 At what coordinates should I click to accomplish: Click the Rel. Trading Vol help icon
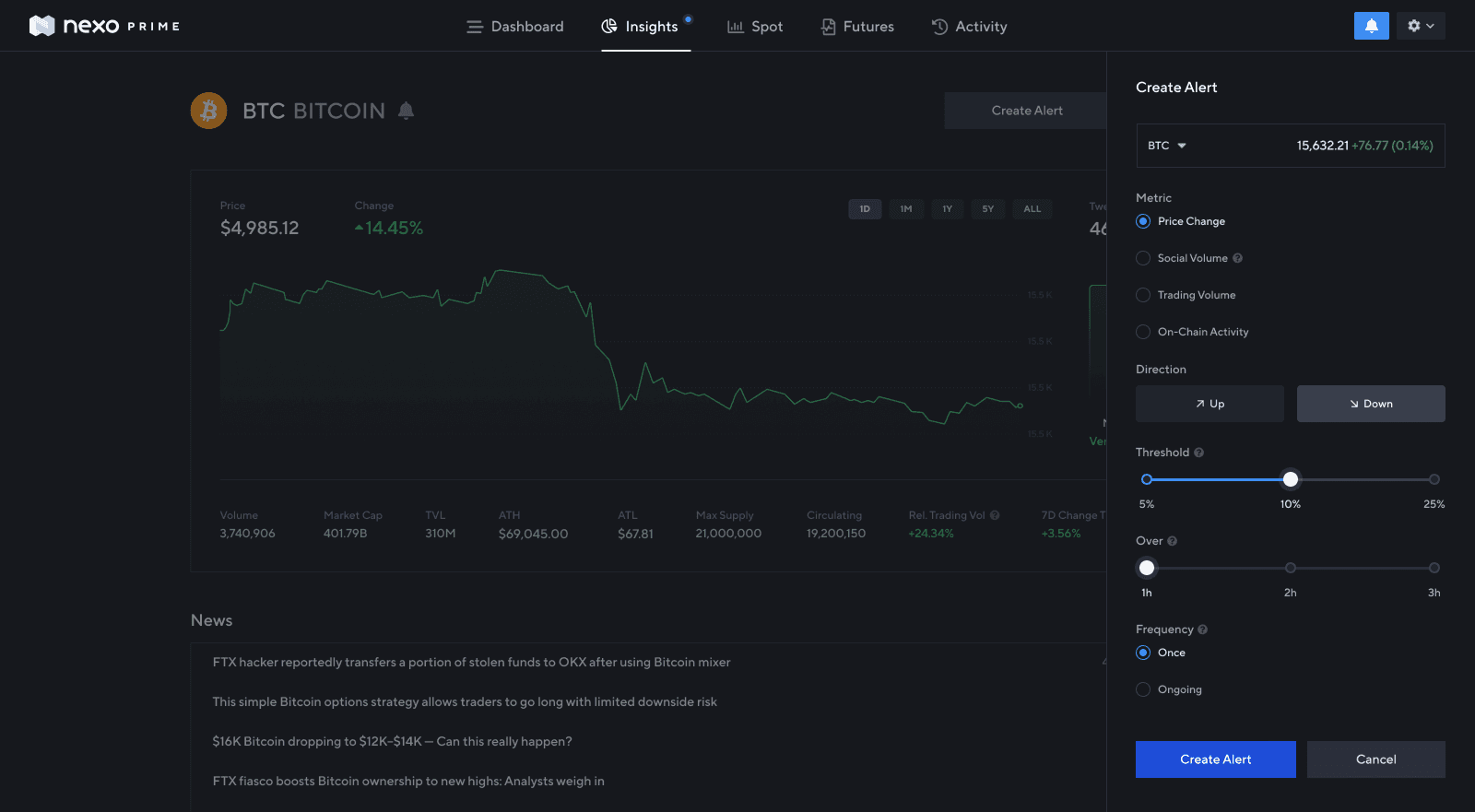[x=995, y=515]
